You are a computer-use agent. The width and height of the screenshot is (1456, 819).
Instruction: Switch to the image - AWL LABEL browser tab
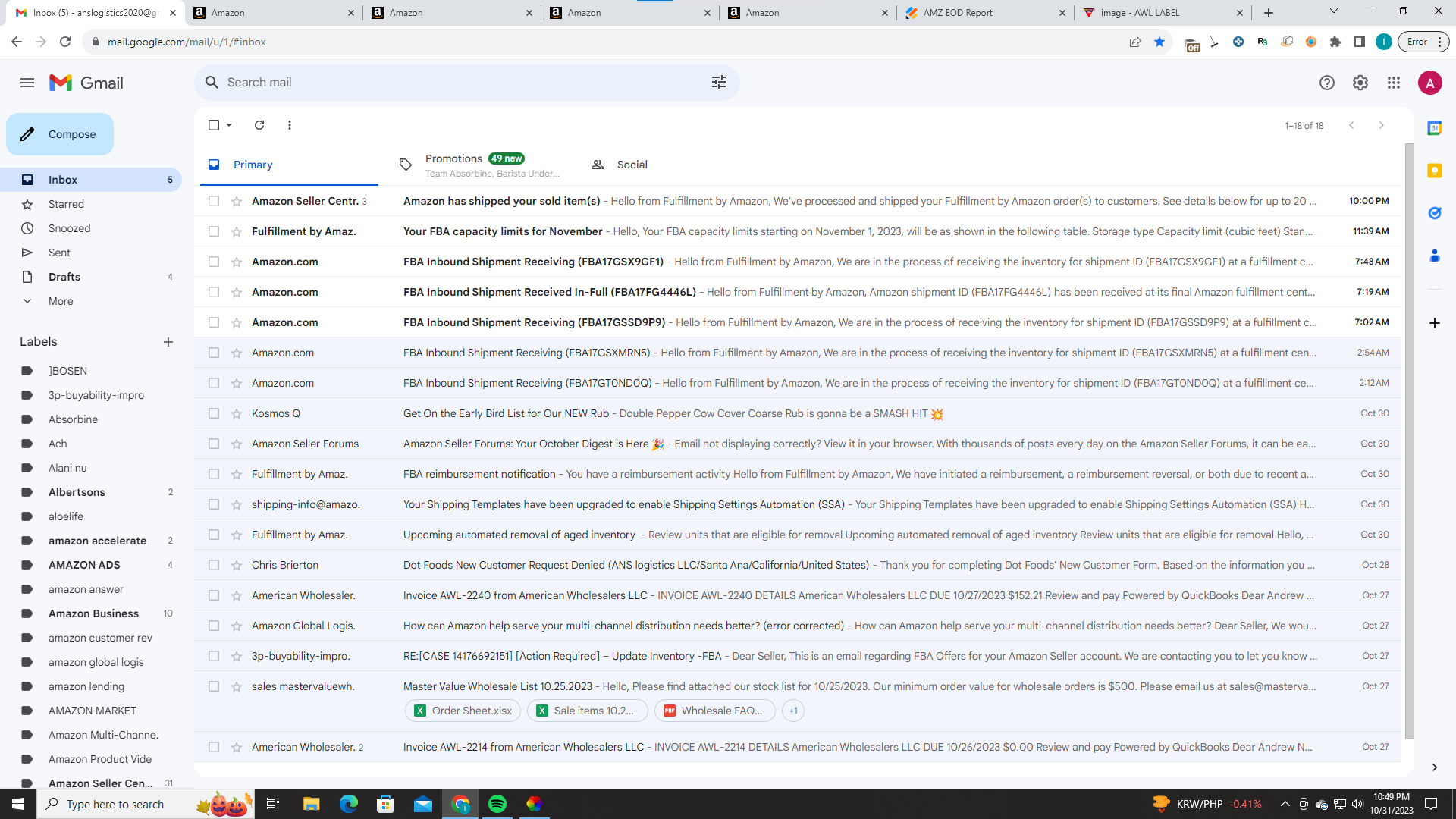1163,13
